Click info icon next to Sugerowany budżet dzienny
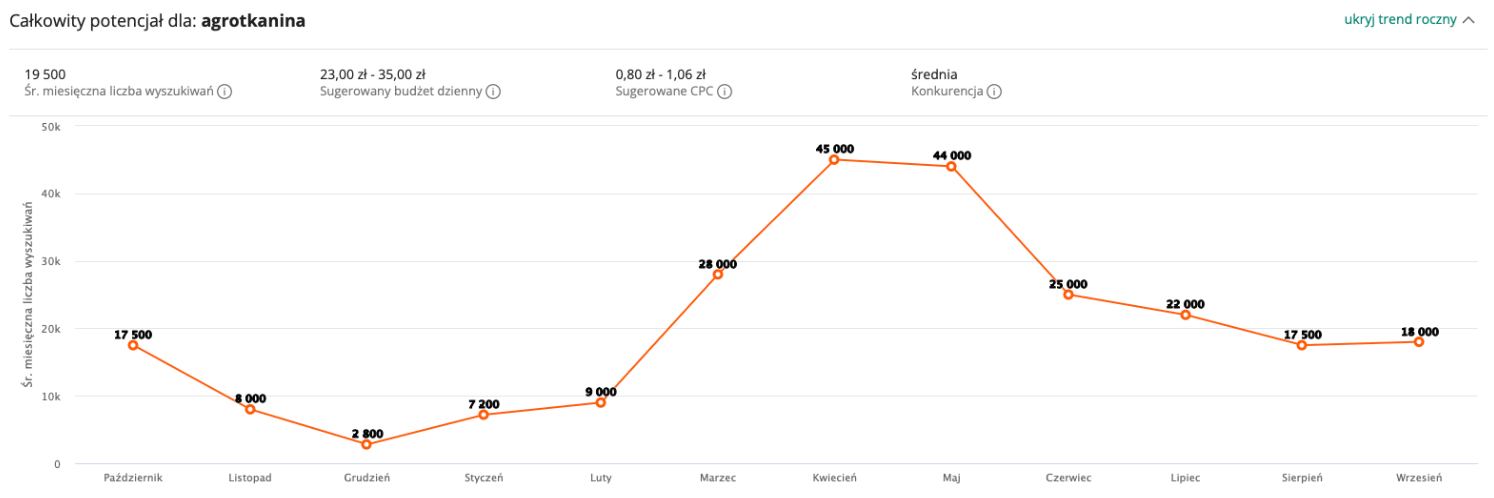The height and width of the screenshot is (498, 1494). pyautogui.click(x=493, y=92)
